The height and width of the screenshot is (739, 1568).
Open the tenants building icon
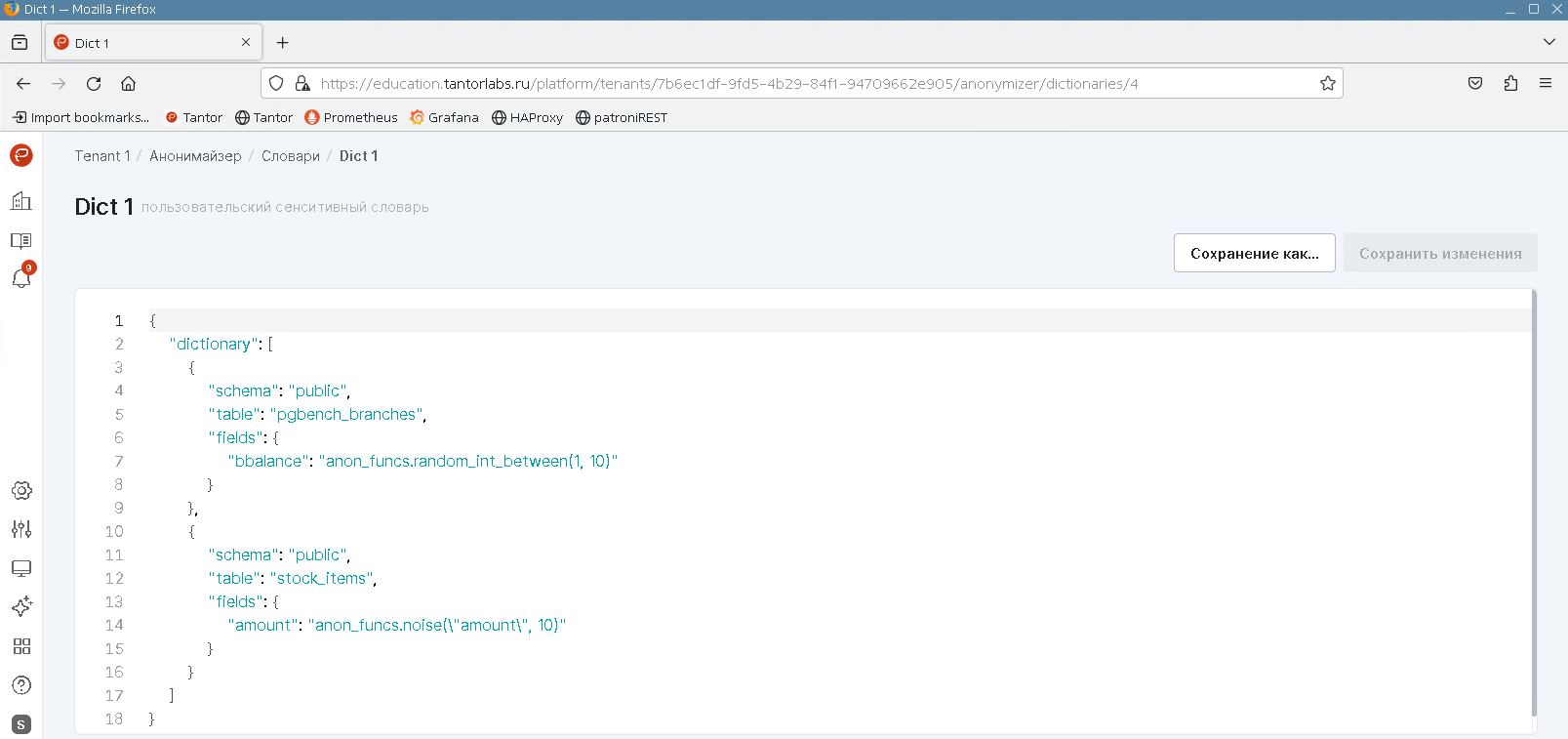click(x=21, y=201)
